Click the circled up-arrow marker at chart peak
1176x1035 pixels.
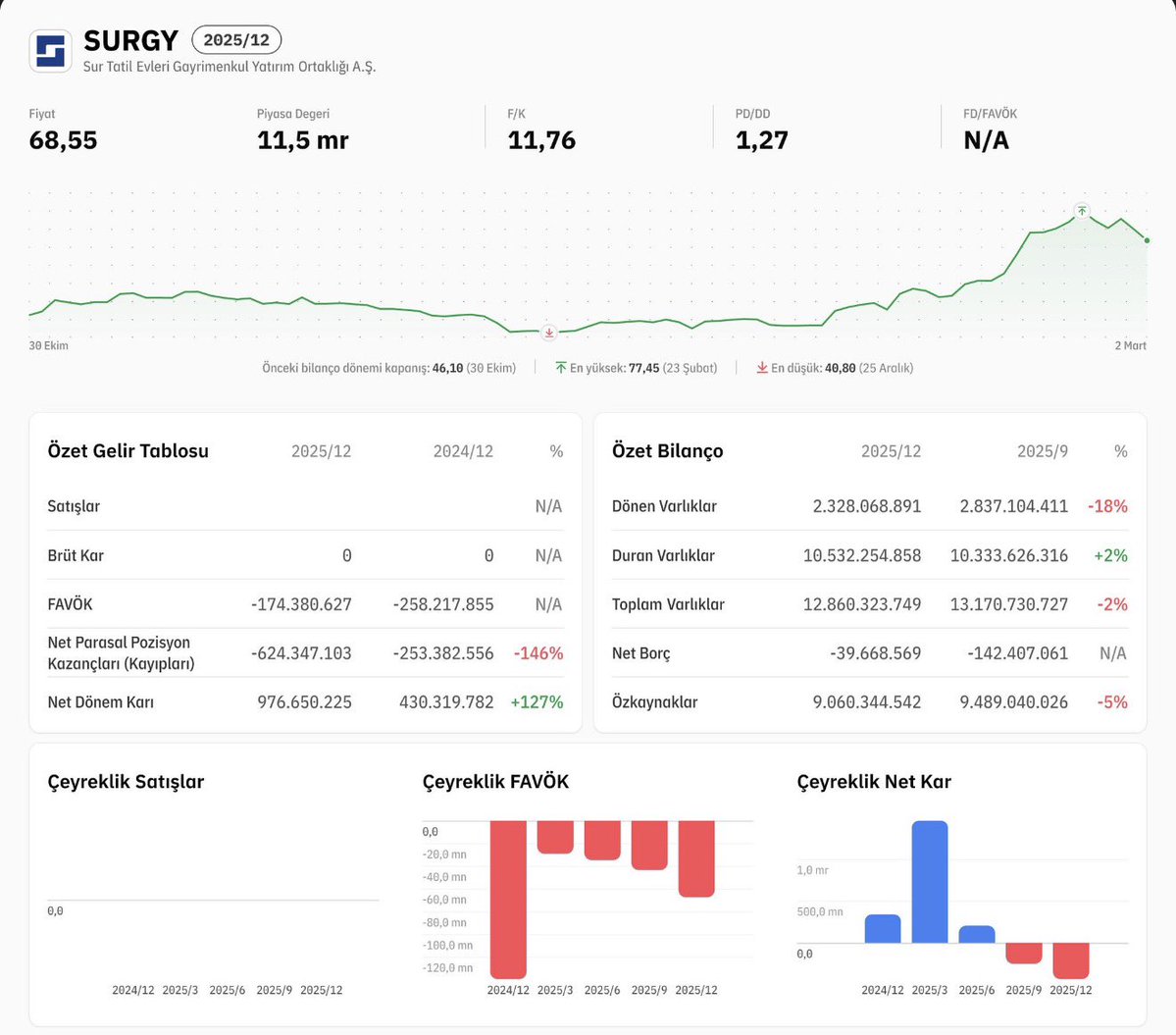(1081, 210)
